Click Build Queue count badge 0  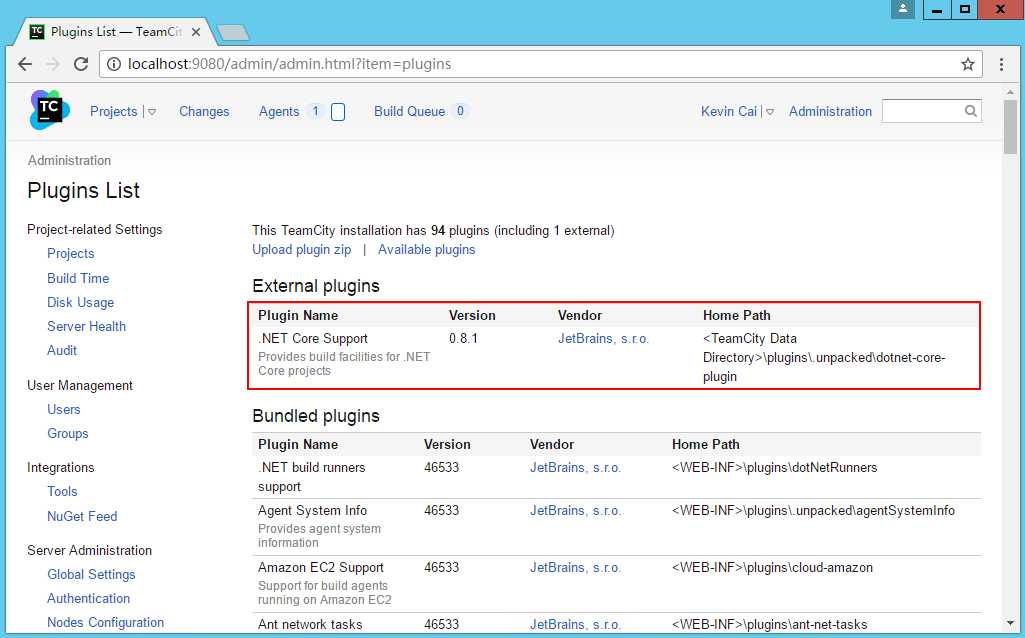pos(460,111)
